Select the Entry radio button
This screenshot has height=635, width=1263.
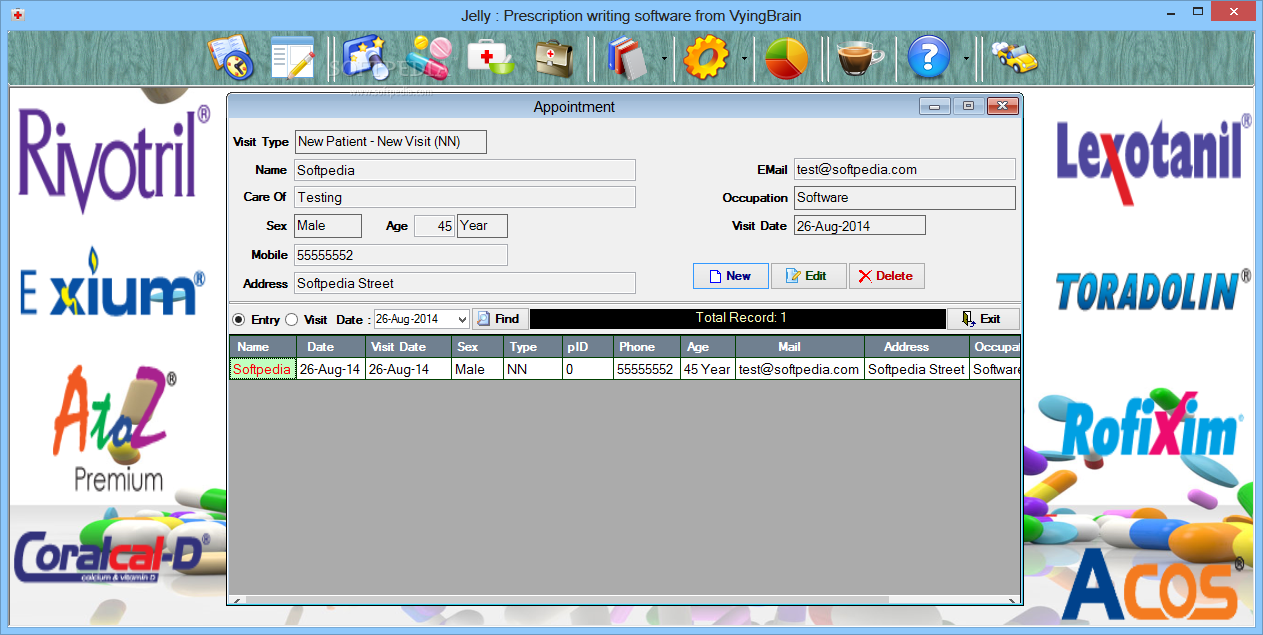click(x=238, y=320)
